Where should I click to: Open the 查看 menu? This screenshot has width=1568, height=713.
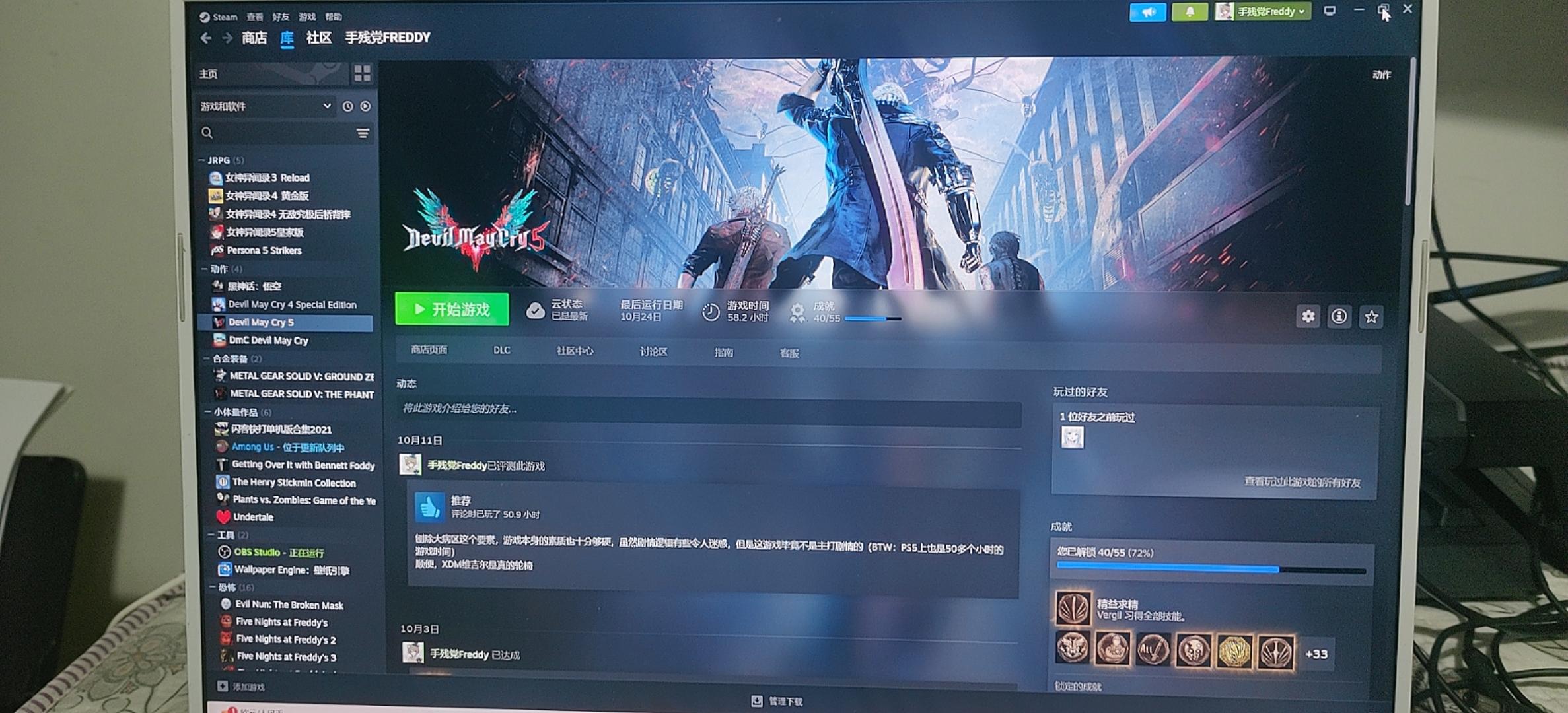pyautogui.click(x=255, y=17)
